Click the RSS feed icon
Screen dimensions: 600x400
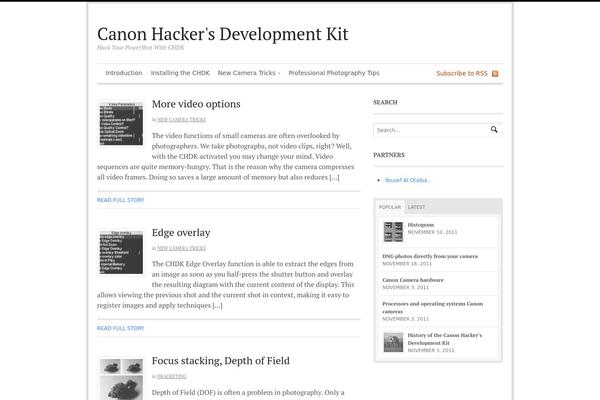(x=495, y=73)
